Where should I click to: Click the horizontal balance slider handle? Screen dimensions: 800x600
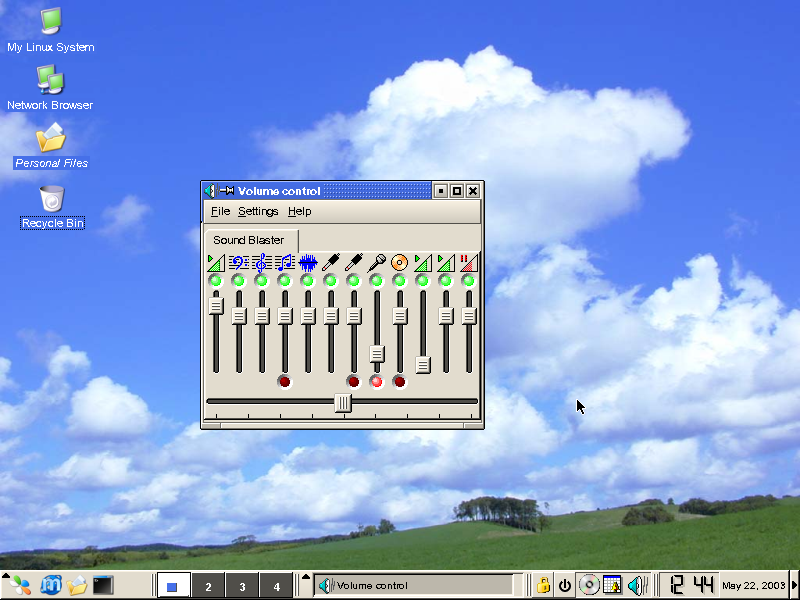343,403
